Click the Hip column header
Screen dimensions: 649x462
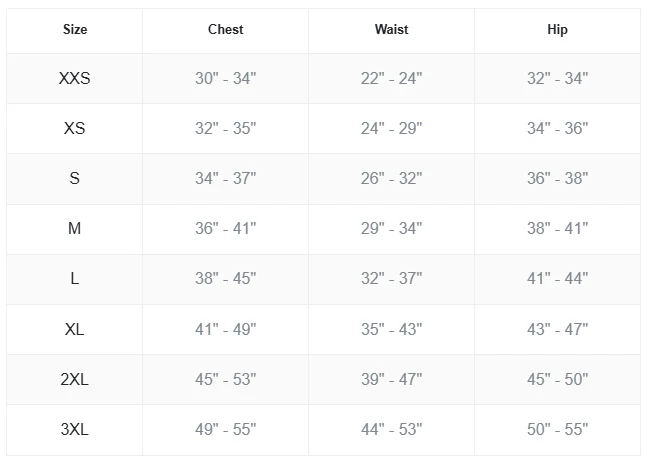coord(558,29)
